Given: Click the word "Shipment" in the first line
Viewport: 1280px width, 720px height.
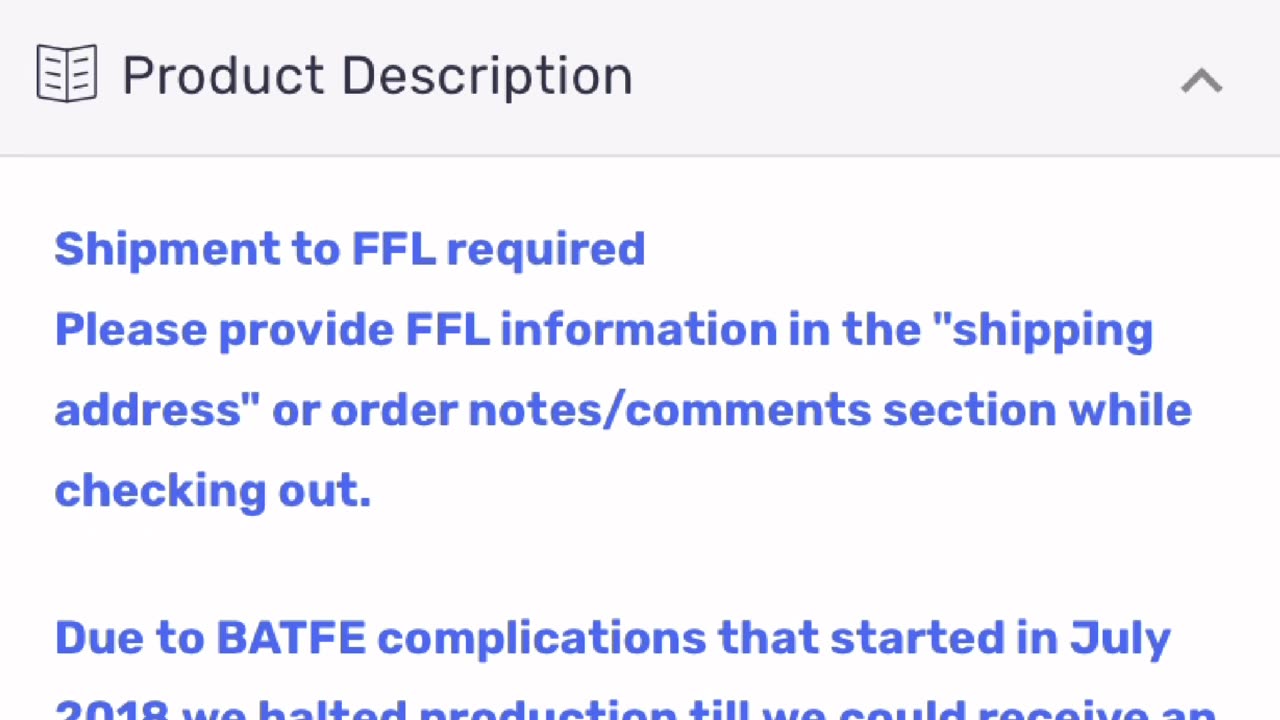Looking at the screenshot, I should pos(168,249).
